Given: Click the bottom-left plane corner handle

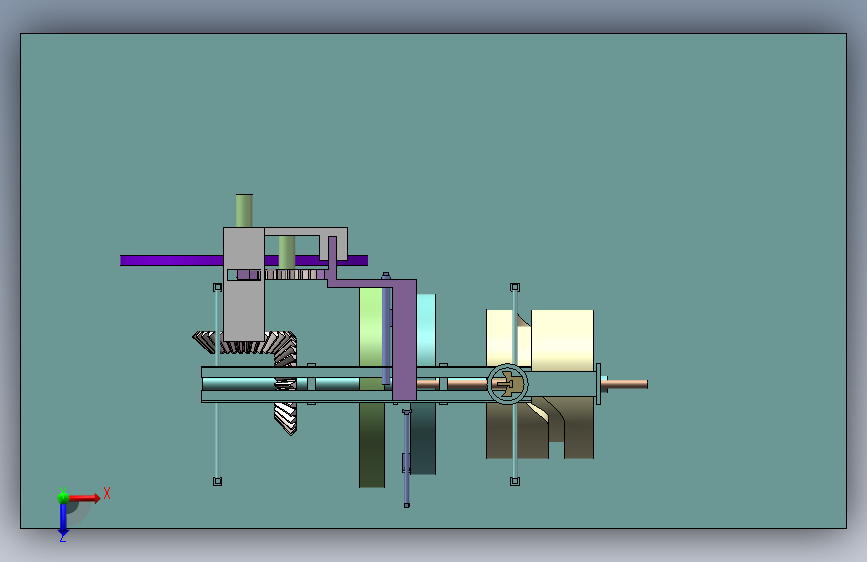Looking at the screenshot, I should 217,481.
